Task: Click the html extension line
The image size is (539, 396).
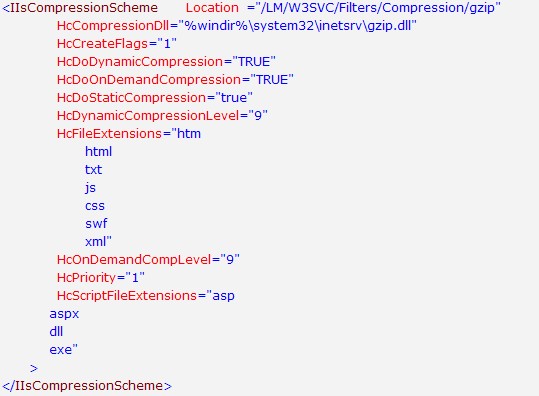Action: [x=99, y=152]
